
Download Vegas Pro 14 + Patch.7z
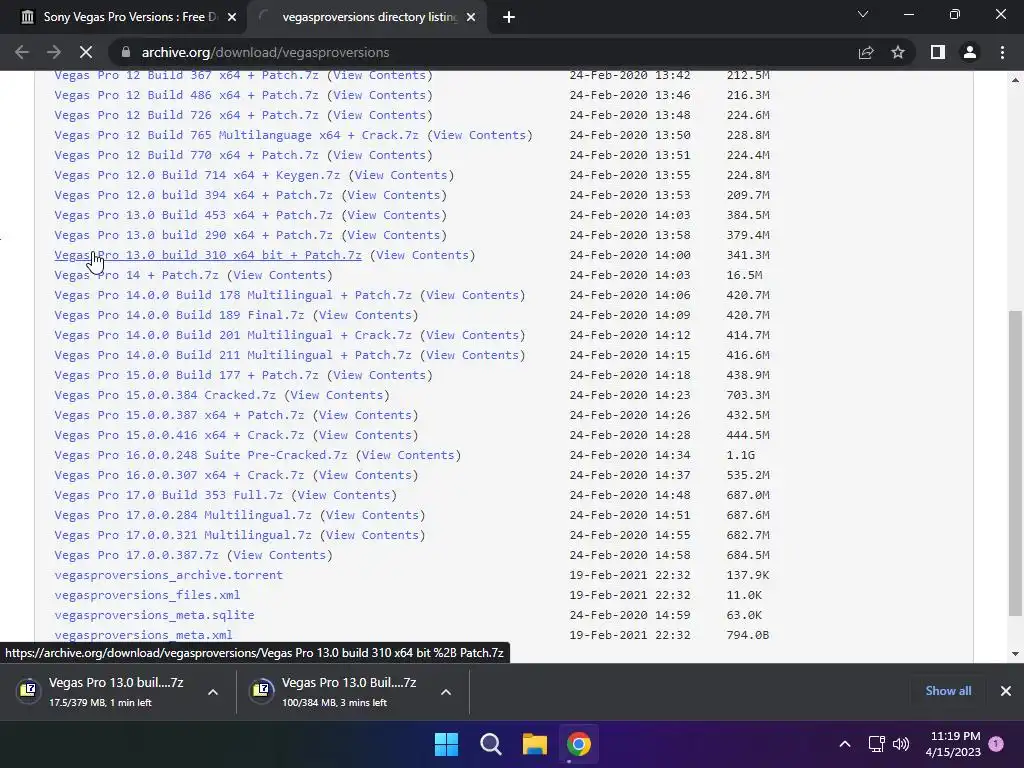[x=136, y=275]
